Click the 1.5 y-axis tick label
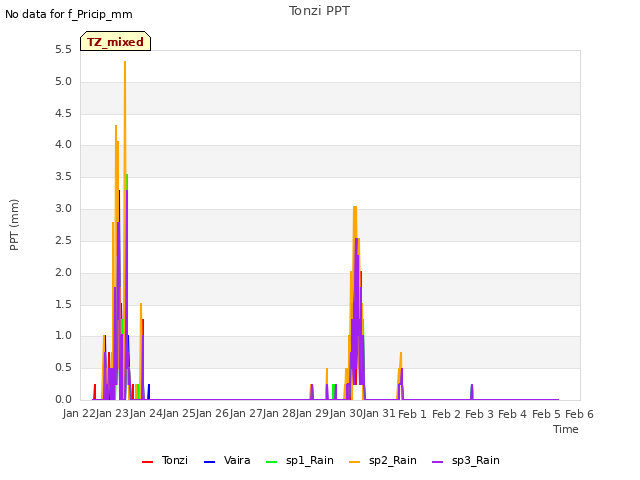This screenshot has width=640, height=480. 63,304
